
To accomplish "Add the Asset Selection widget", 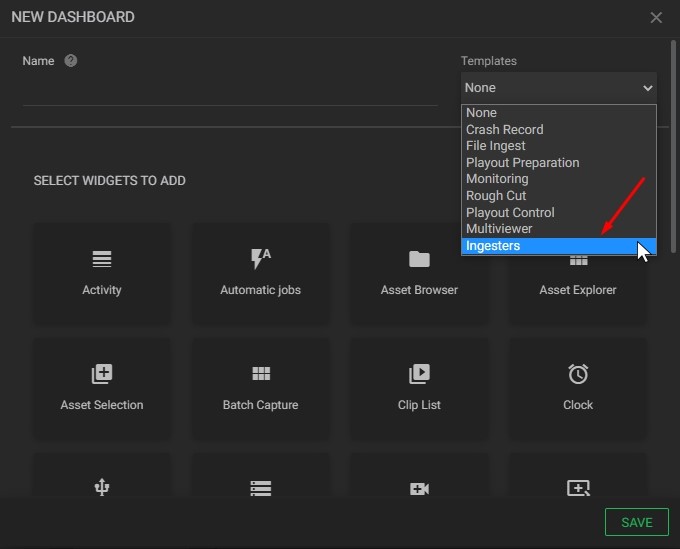I will [101, 388].
